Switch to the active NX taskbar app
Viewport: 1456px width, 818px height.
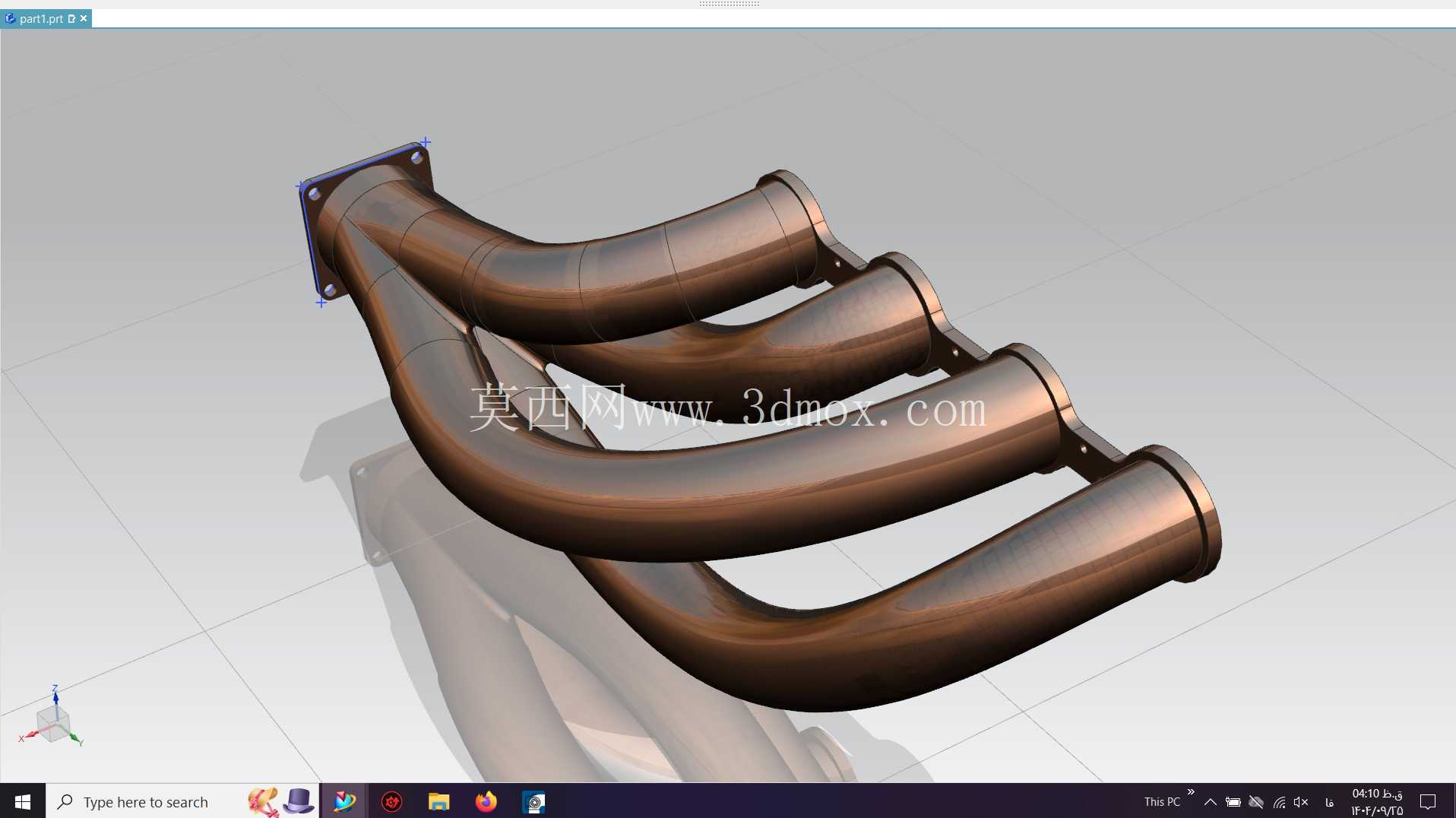pyautogui.click(x=344, y=801)
